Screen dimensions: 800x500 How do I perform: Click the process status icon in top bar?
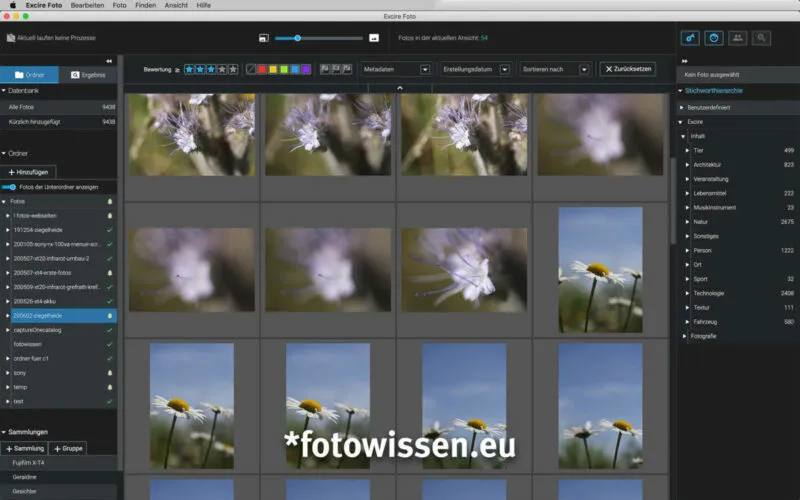(11, 38)
